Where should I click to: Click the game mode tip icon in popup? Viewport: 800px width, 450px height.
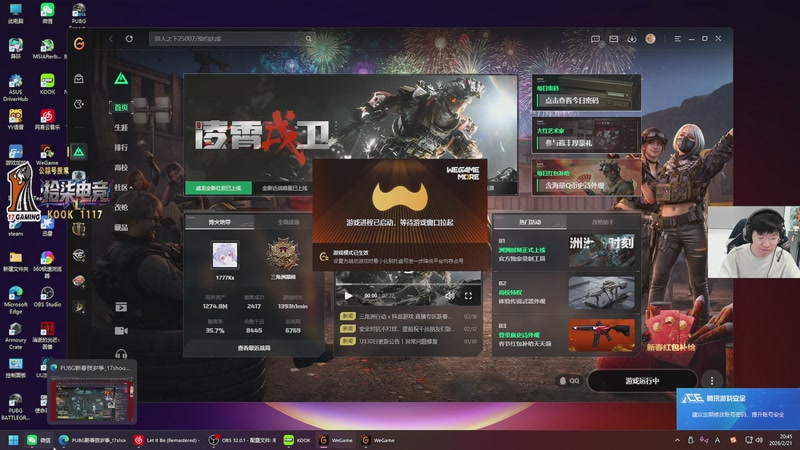click(323, 257)
